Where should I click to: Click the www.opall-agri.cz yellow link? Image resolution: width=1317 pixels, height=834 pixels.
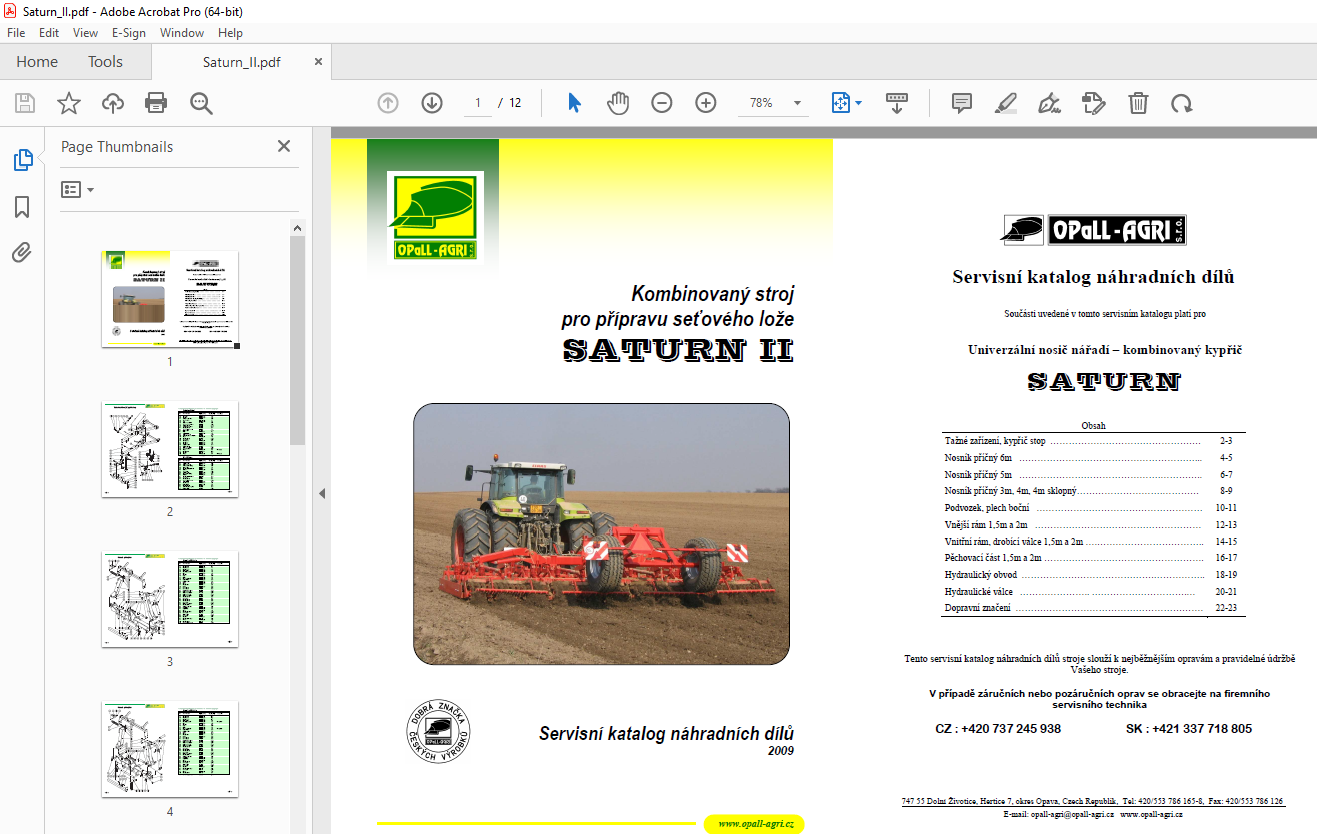click(754, 824)
